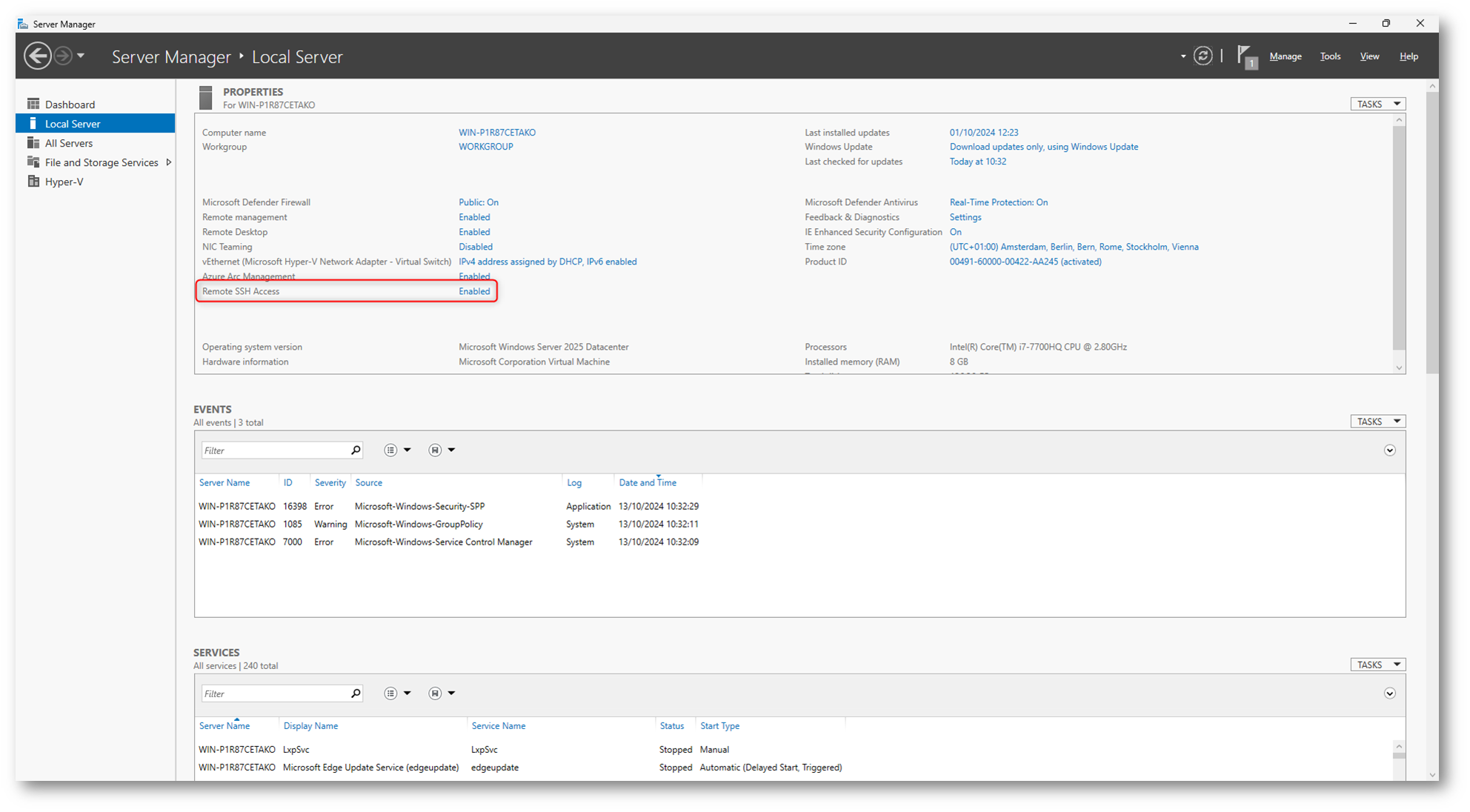This screenshot has width=1470, height=812.
Task: Select Microsoft Edge Update Service row
Action: point(520,768)
